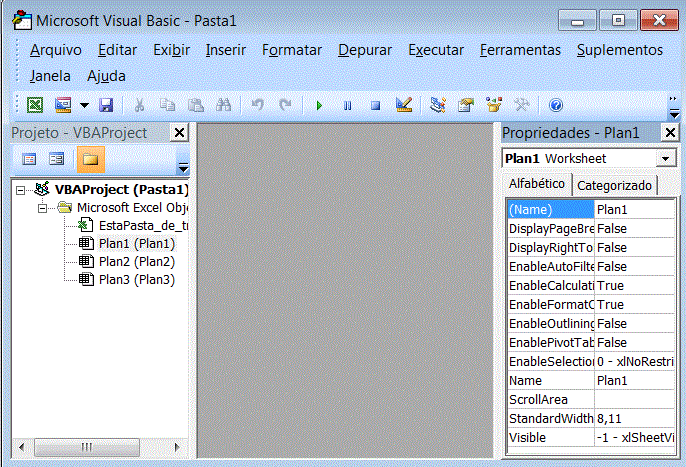Open the Executar menu
This screenshot has width=686, height=467.
click(x=436, y=50)
